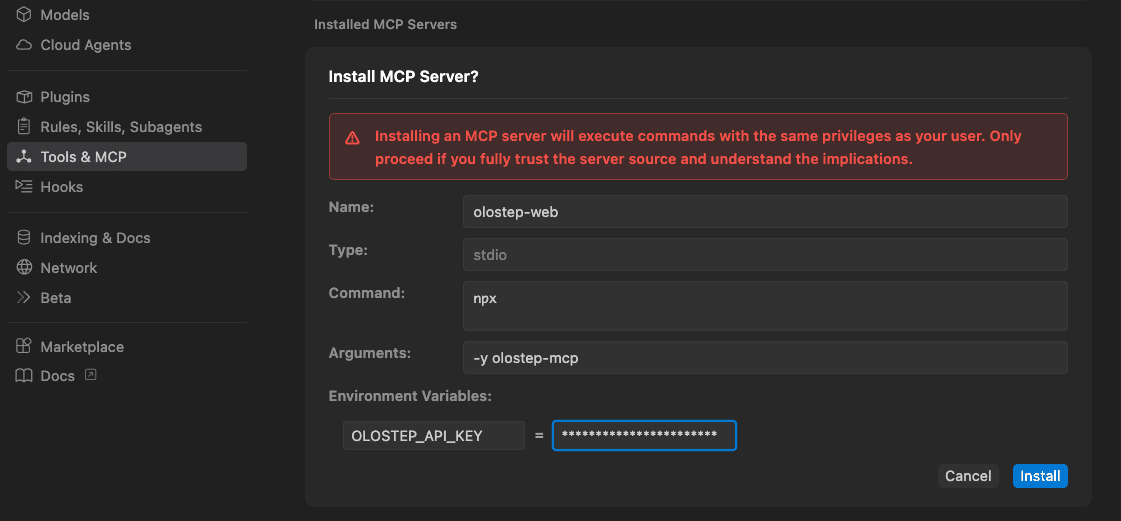Image resolution: width=1121 pixels, height=521 pixels.
Task: Click the red security warning message text
Action: point(698,147)
